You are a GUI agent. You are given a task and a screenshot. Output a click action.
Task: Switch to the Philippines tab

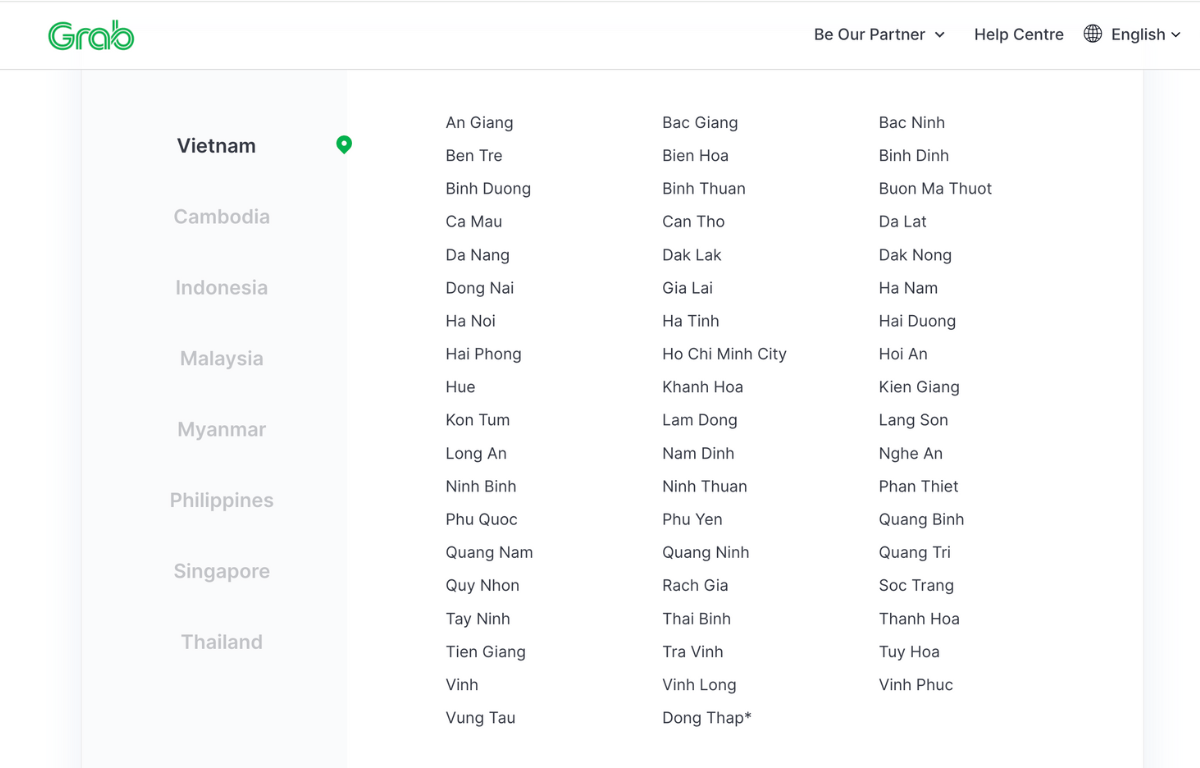pos(221,500)
